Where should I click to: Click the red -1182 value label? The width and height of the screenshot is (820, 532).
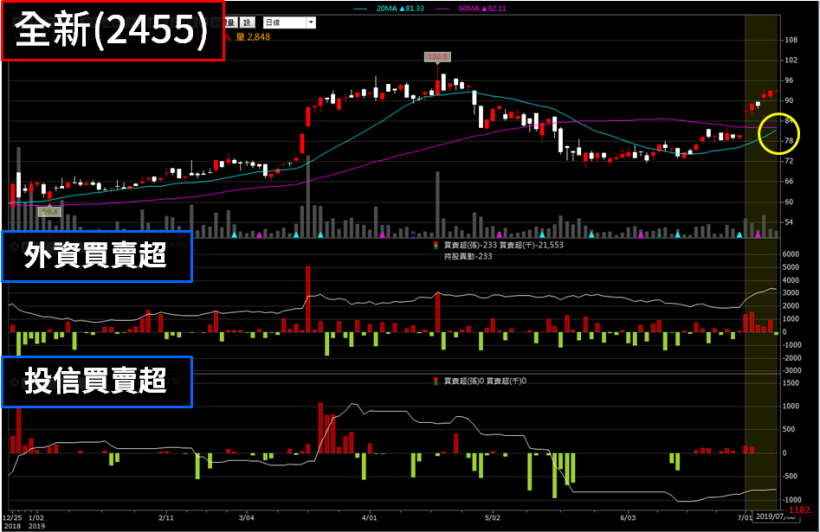tap(800, 510)
